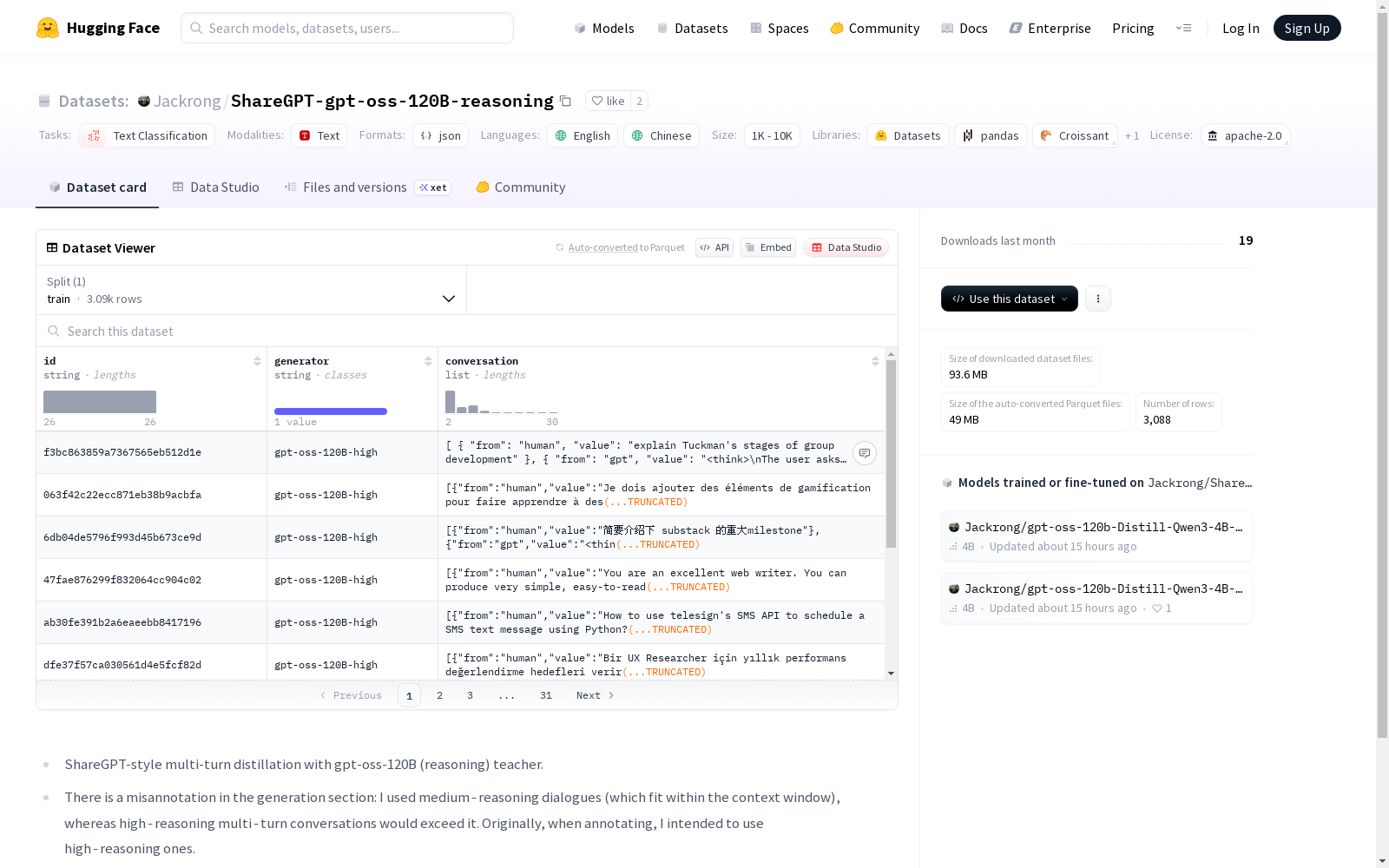This screenshot has width=1389, height=868.
Task: Click the generator classes distribution bar
Action: point(331,411)
